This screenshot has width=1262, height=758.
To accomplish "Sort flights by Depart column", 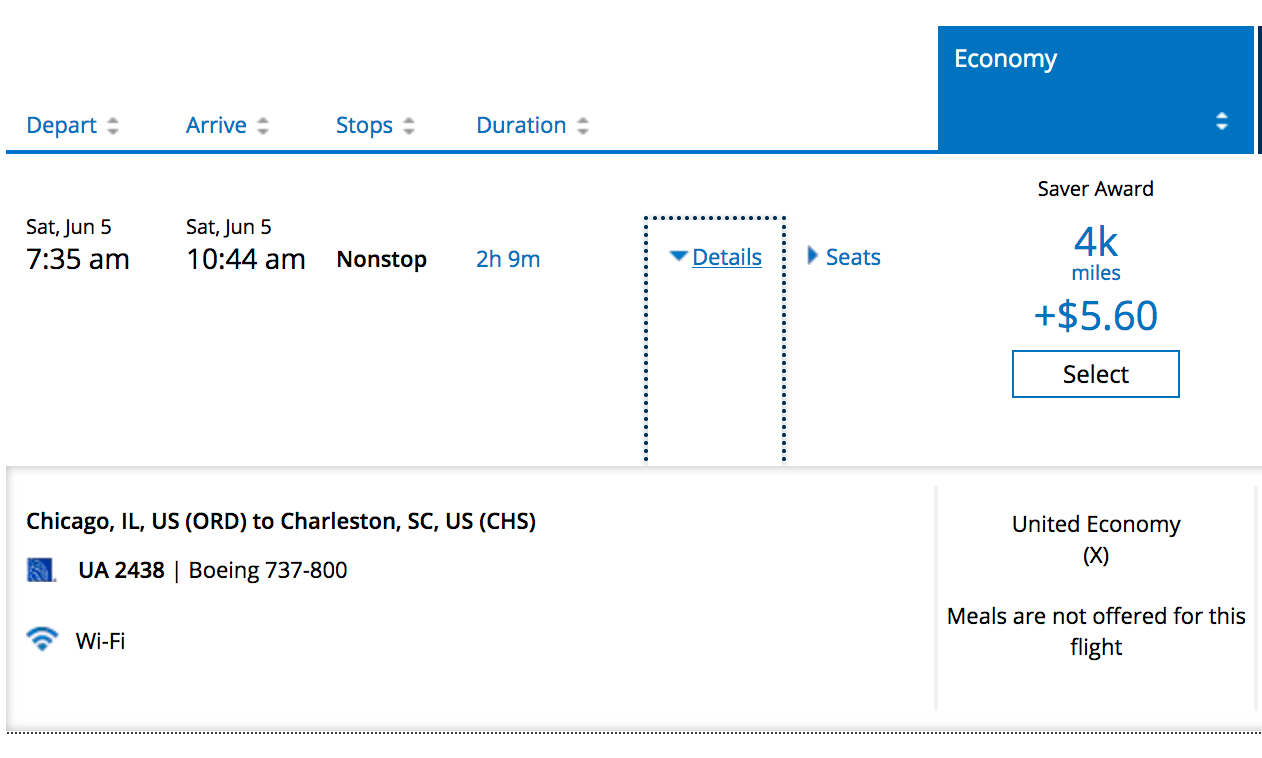I will (x=62, y=126).
